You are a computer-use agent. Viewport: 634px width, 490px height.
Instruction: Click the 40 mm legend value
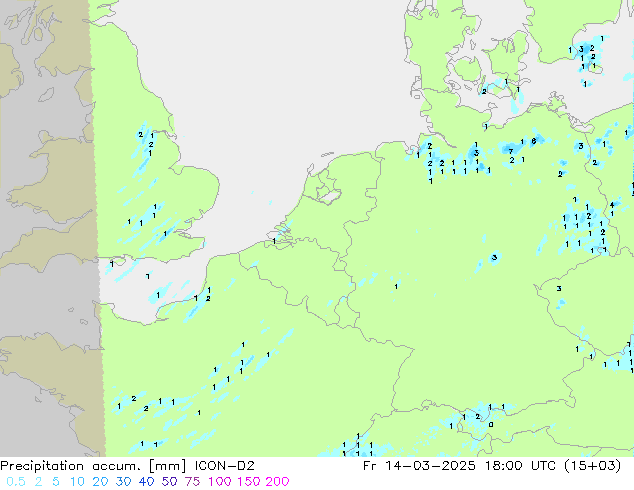146,482
